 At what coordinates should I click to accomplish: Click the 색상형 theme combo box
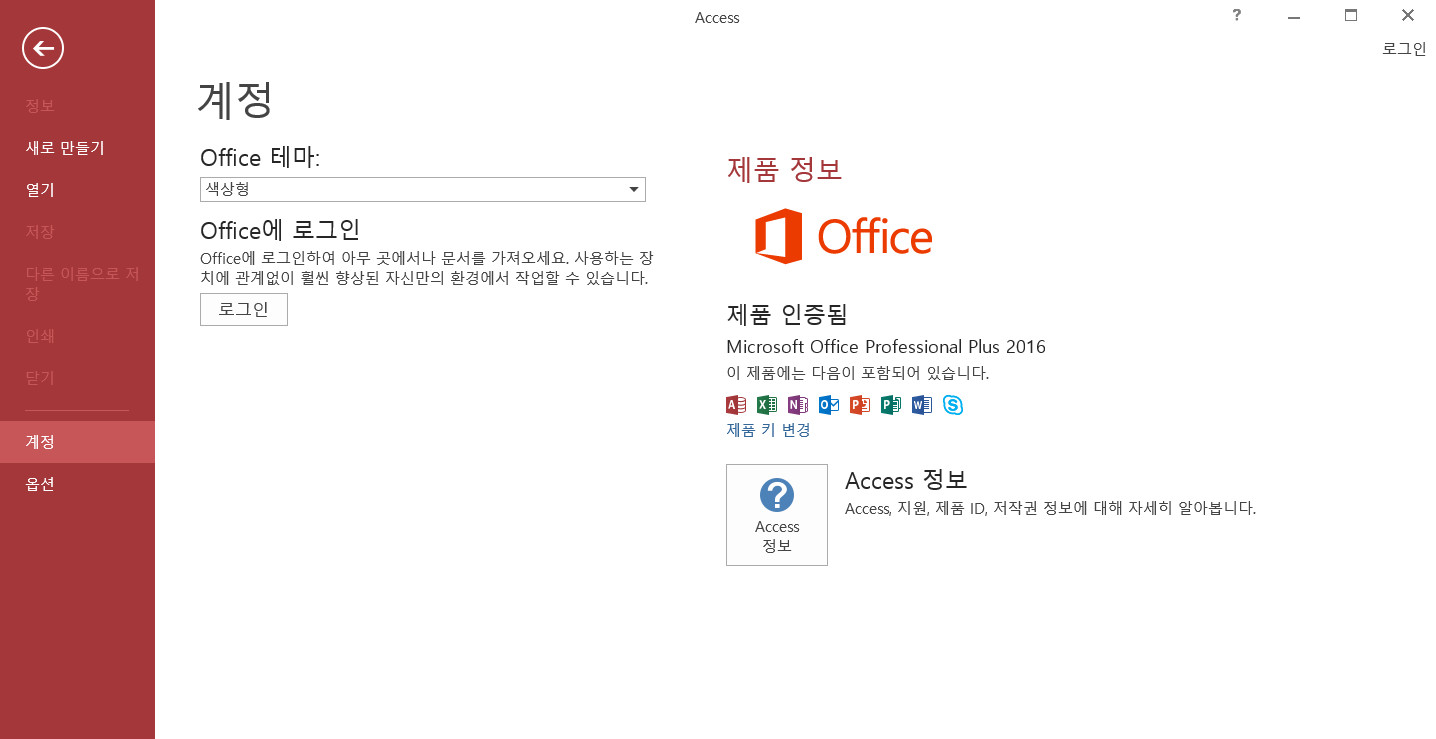[423, 189]
